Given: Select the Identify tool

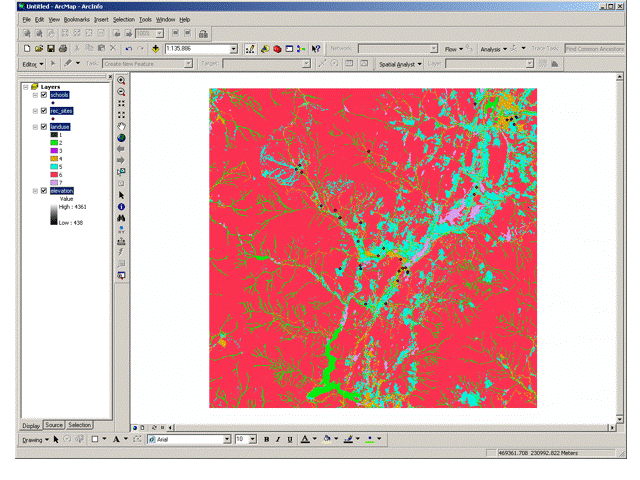Looking at the screenshot, I should click(121, 207).
